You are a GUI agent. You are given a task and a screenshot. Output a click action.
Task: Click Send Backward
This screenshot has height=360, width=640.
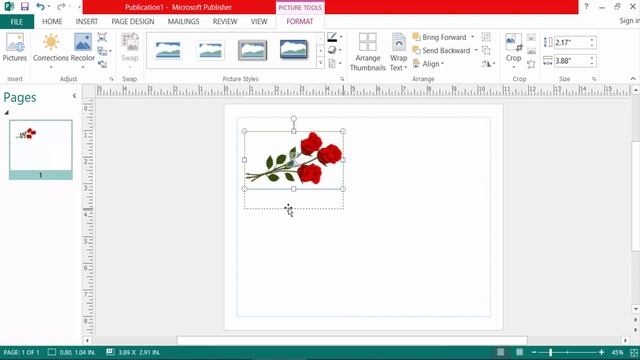(x=442, y=51)
